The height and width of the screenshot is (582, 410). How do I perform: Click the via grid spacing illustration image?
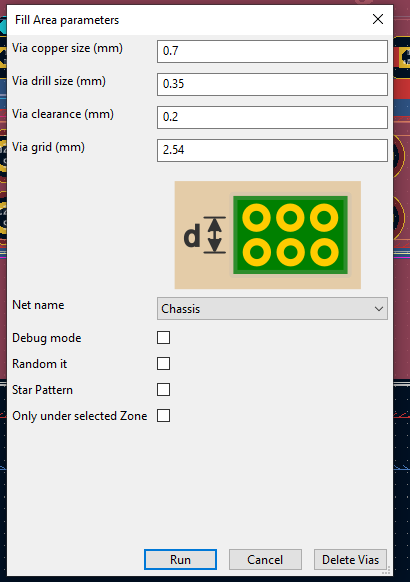pyautogui.click(x=268, y=235)
